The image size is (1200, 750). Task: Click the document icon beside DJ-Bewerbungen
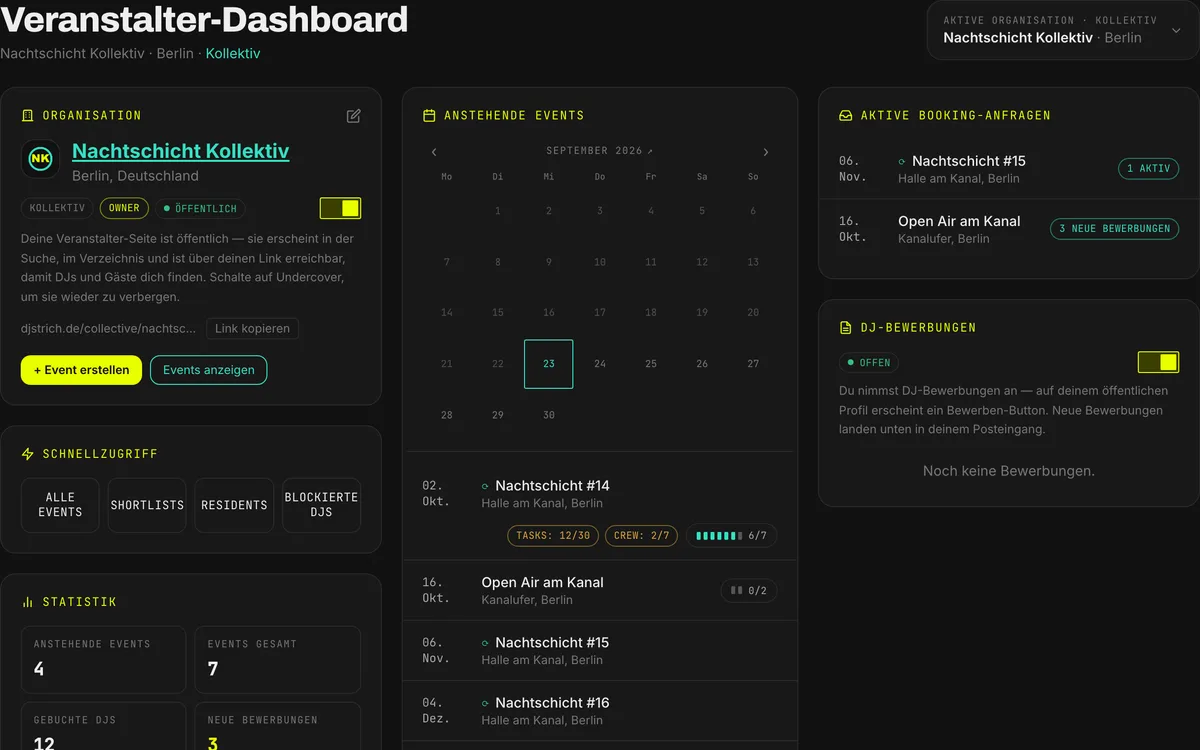pyautogui.click(x=846, y=328)
